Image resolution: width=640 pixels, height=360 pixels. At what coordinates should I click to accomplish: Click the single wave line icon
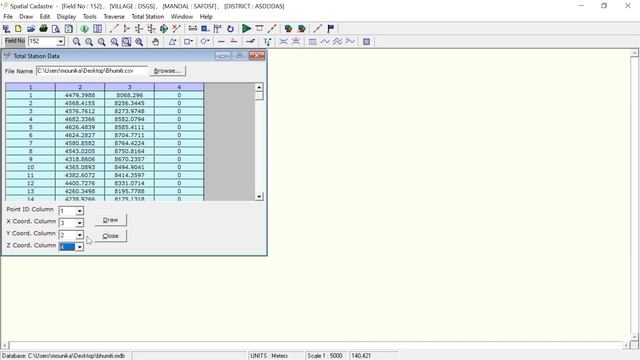click(x=325, y=42)
